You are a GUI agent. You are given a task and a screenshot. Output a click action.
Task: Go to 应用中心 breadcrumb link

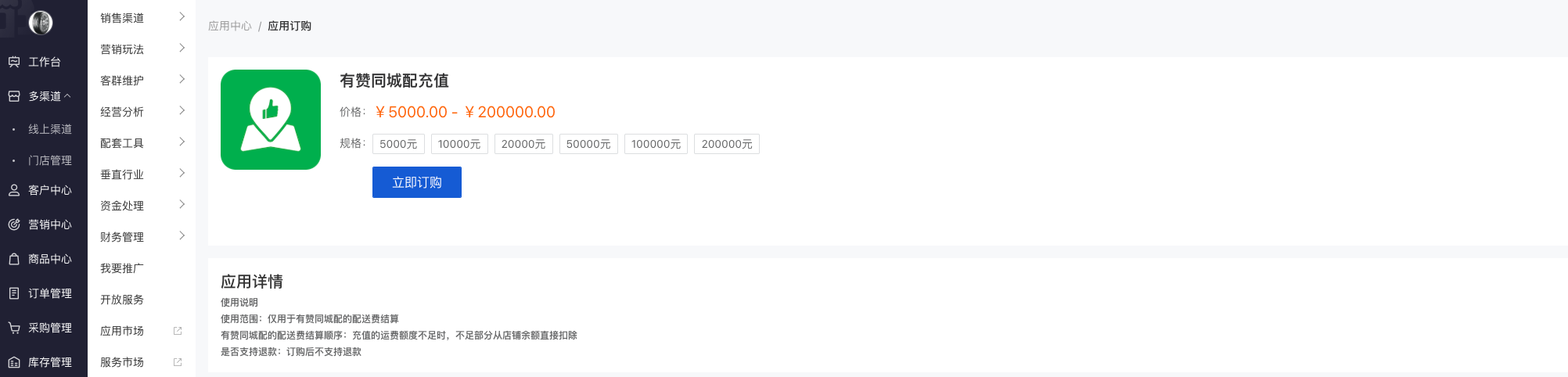pos(230,26)
